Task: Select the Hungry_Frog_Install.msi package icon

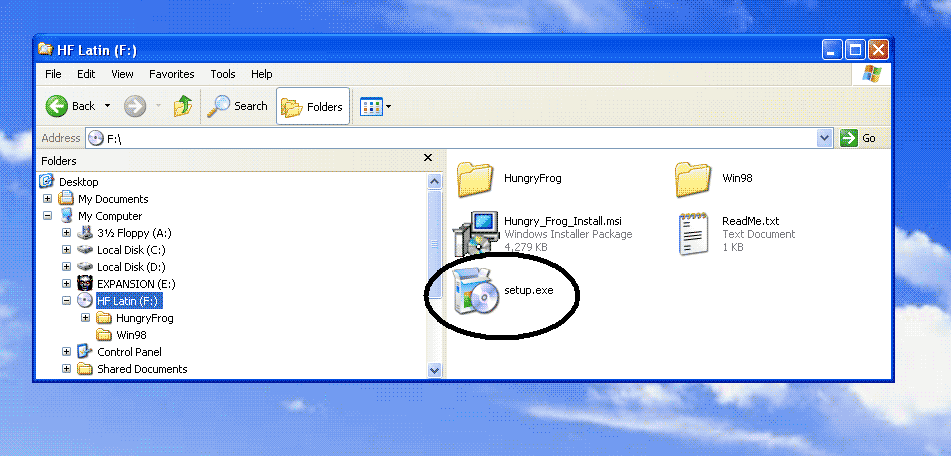Action: [x=475, y=233]
